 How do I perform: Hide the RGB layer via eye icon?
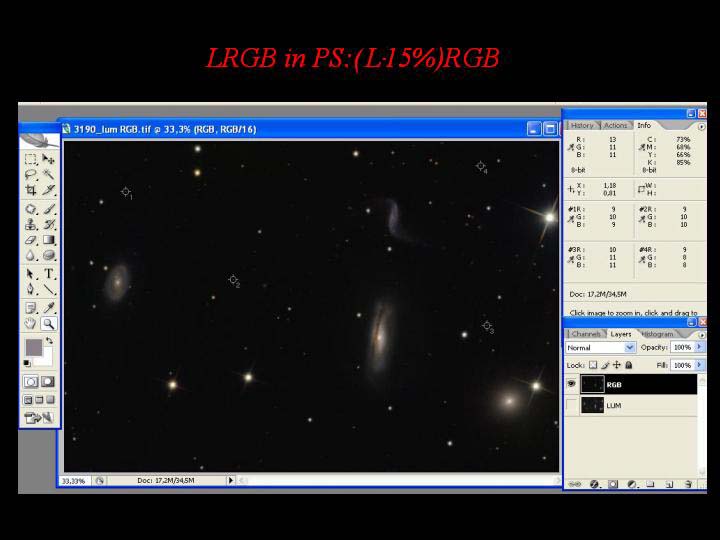[571, 384]
